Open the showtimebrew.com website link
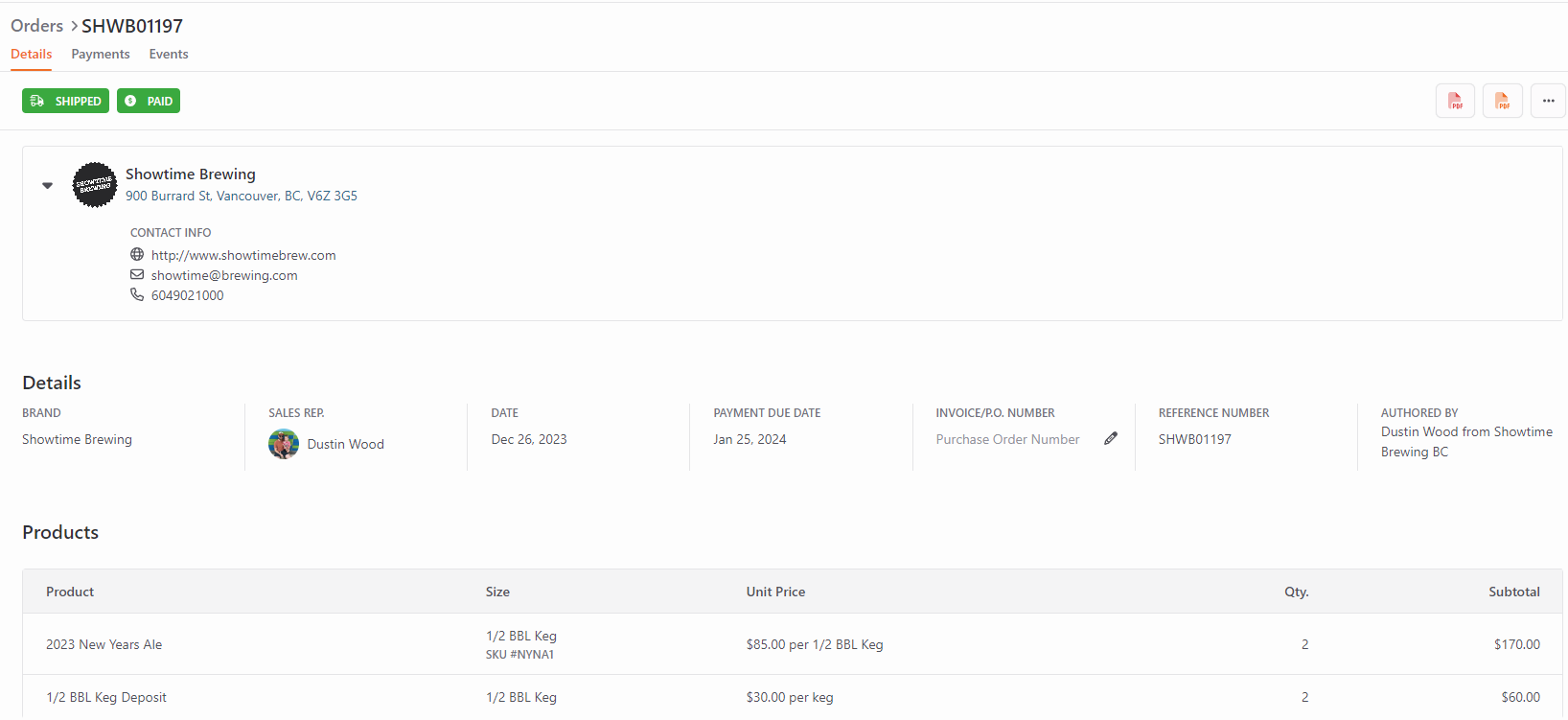Screen dimensions: 1568x720 pyautogui.click(x=243, y=255)
